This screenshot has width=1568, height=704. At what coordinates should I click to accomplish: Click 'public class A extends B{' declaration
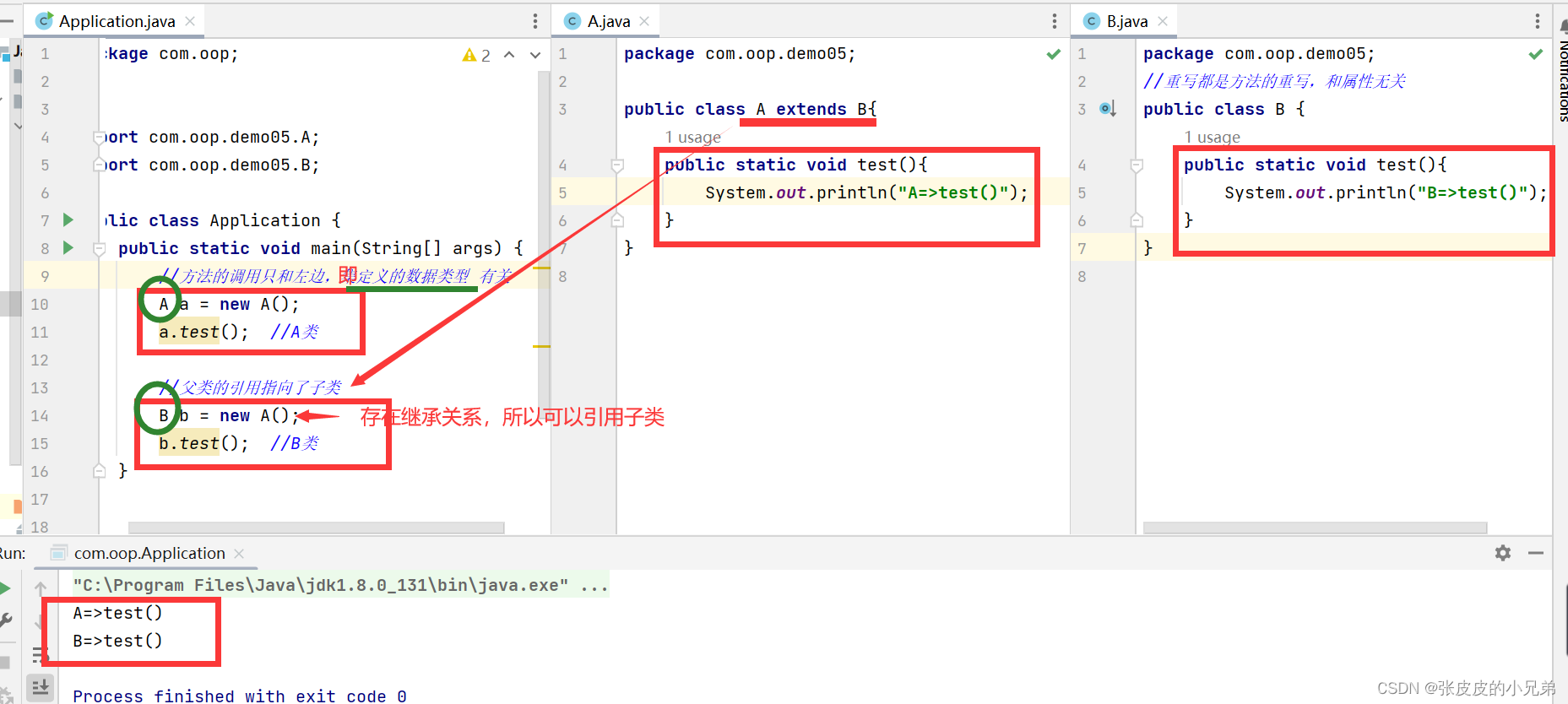[x=750, y=109]
